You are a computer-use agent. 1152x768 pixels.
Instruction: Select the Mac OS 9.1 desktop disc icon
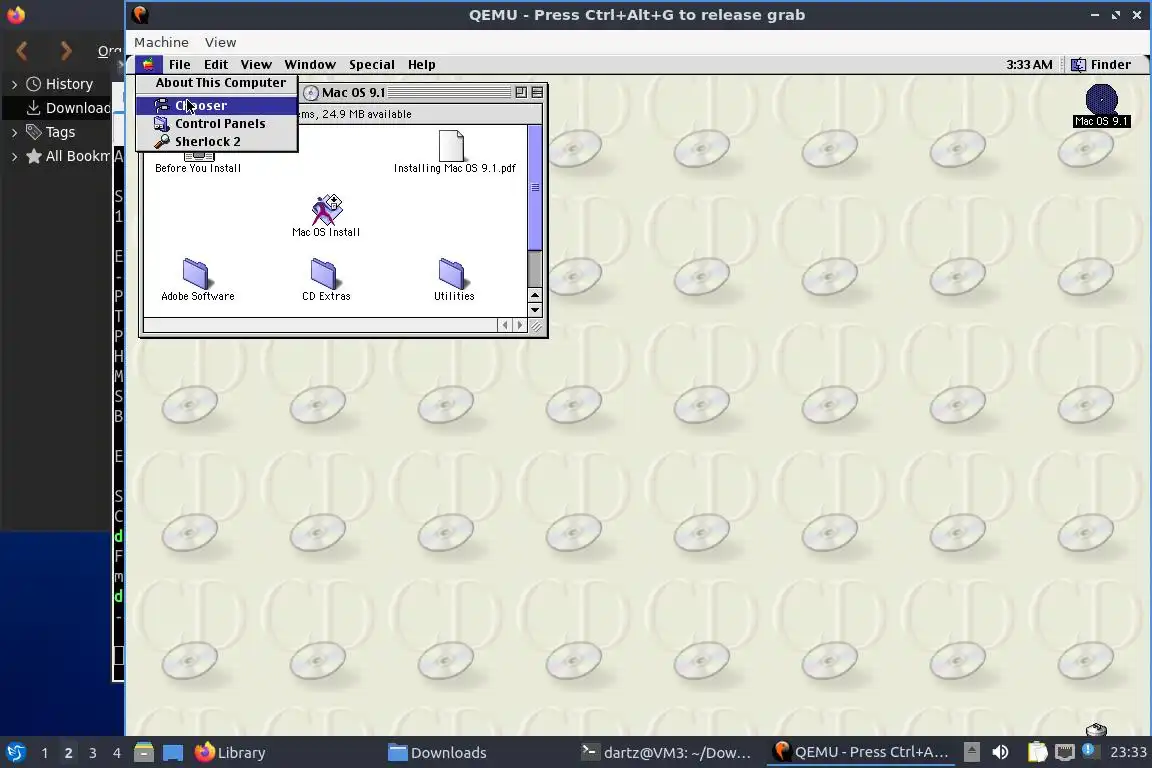[1101, 100]
